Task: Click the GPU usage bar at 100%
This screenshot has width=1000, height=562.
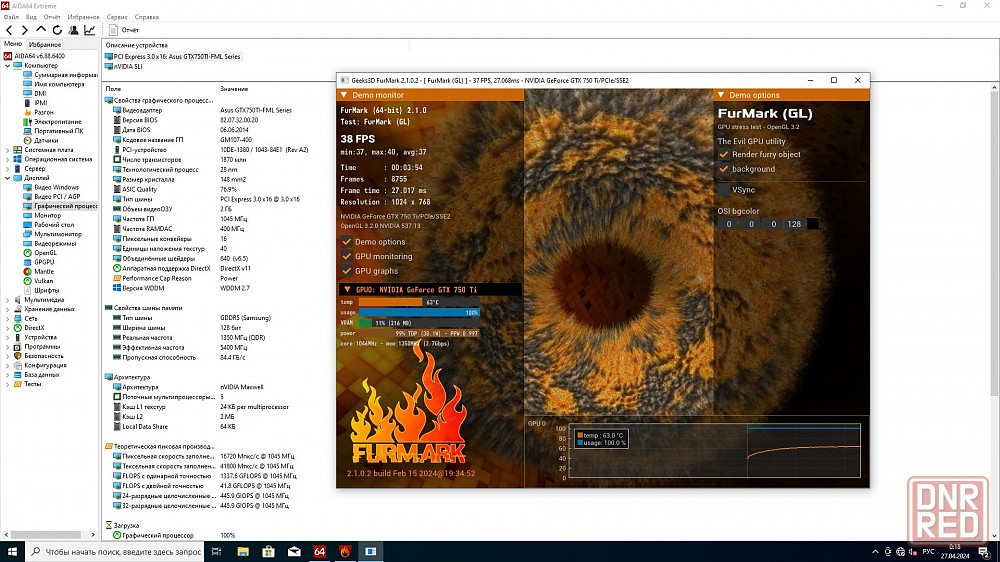Action: click(x=418, y=313)
